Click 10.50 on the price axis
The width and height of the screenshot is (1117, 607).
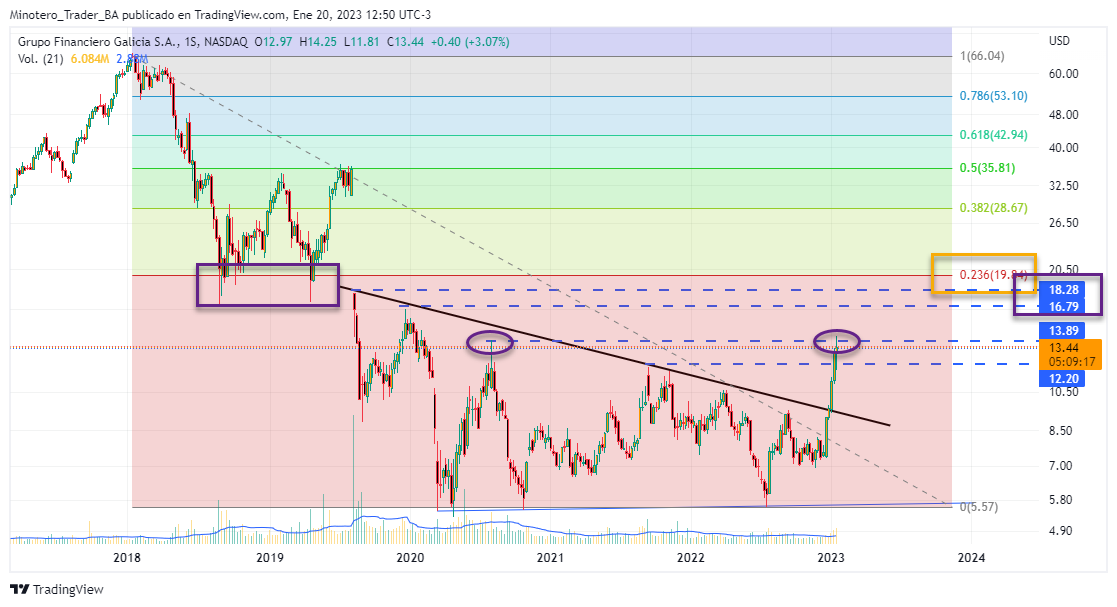click(x=1064, y=392)
